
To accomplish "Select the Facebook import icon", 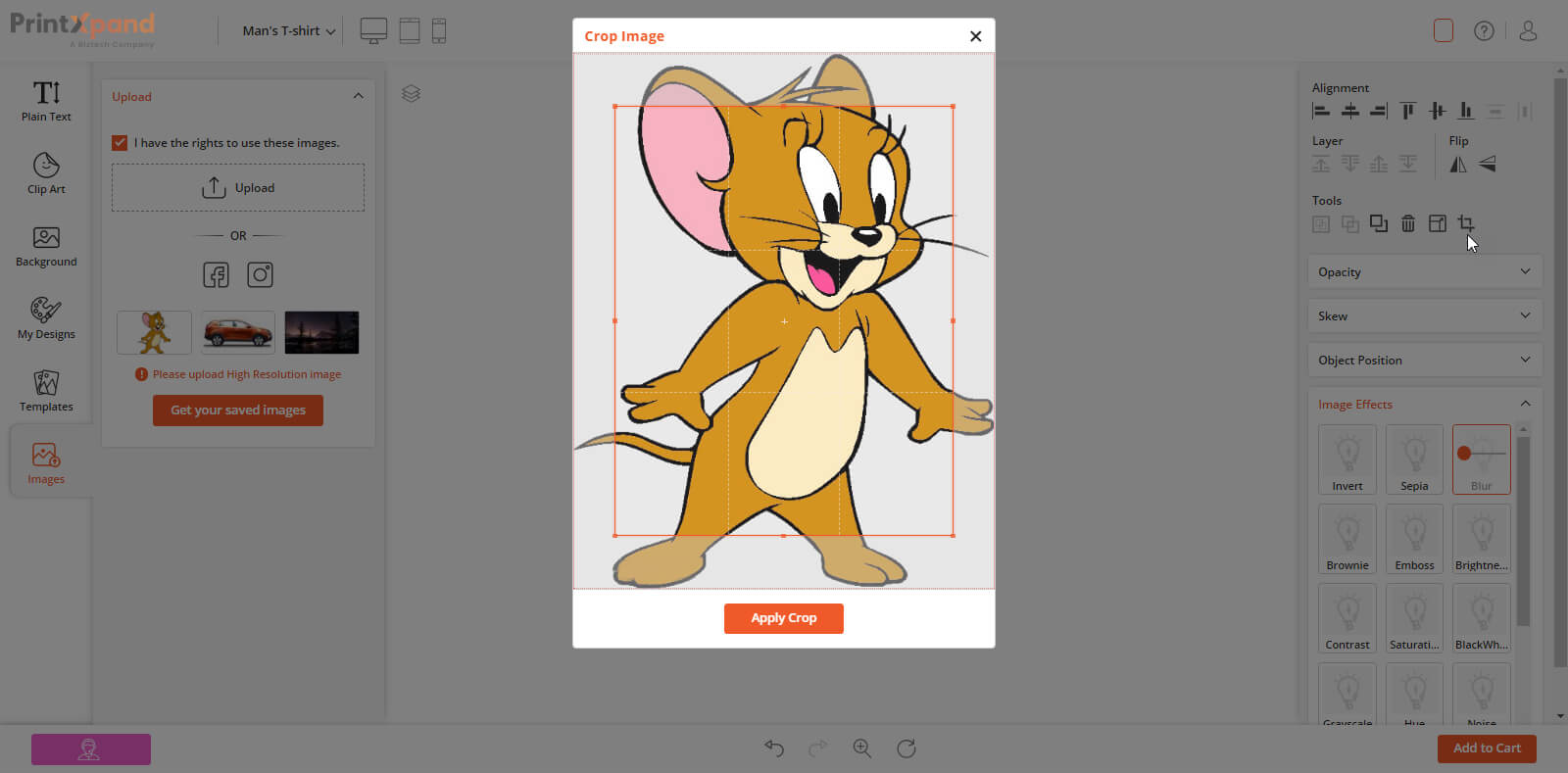I will 216,275.
